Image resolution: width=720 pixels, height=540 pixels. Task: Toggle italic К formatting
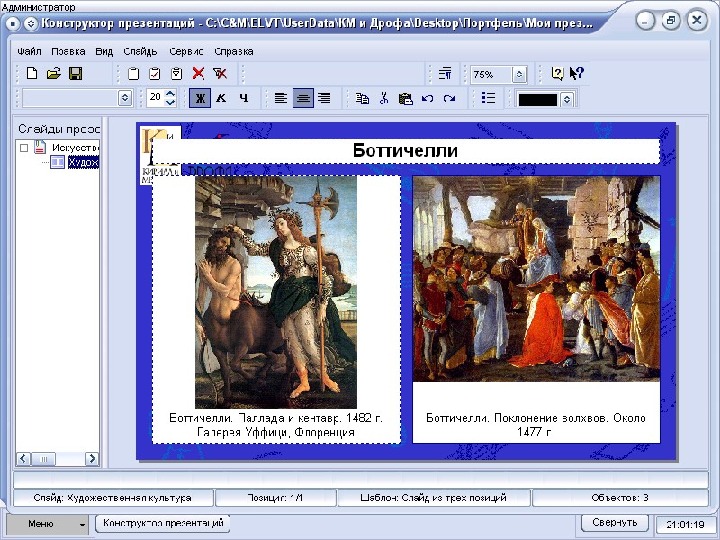click(x=221, y=98)
